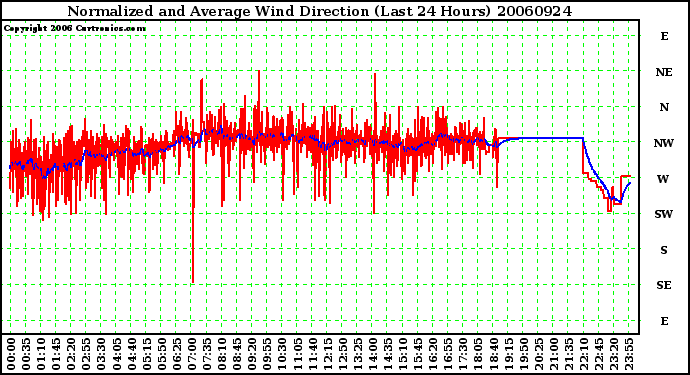Select the '02:55' time label
The image size is (690, 375).
[x=86, y=354]
